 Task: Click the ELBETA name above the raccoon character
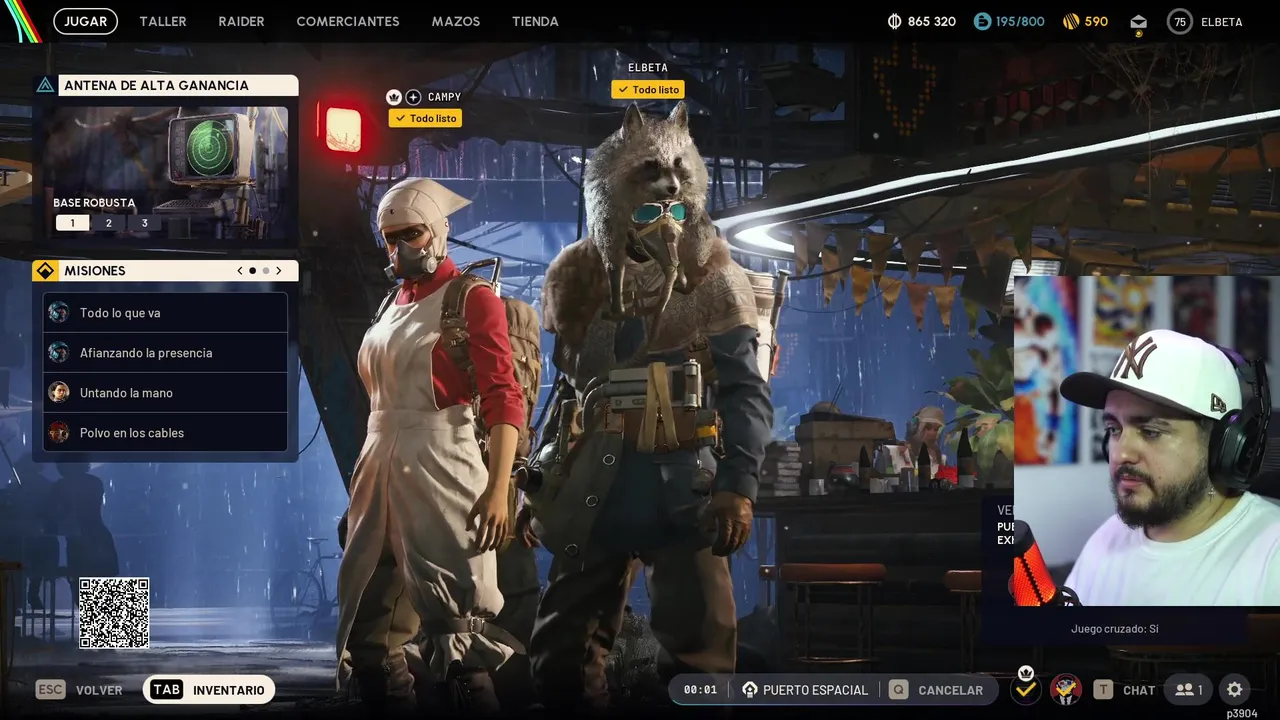[648, 68]
